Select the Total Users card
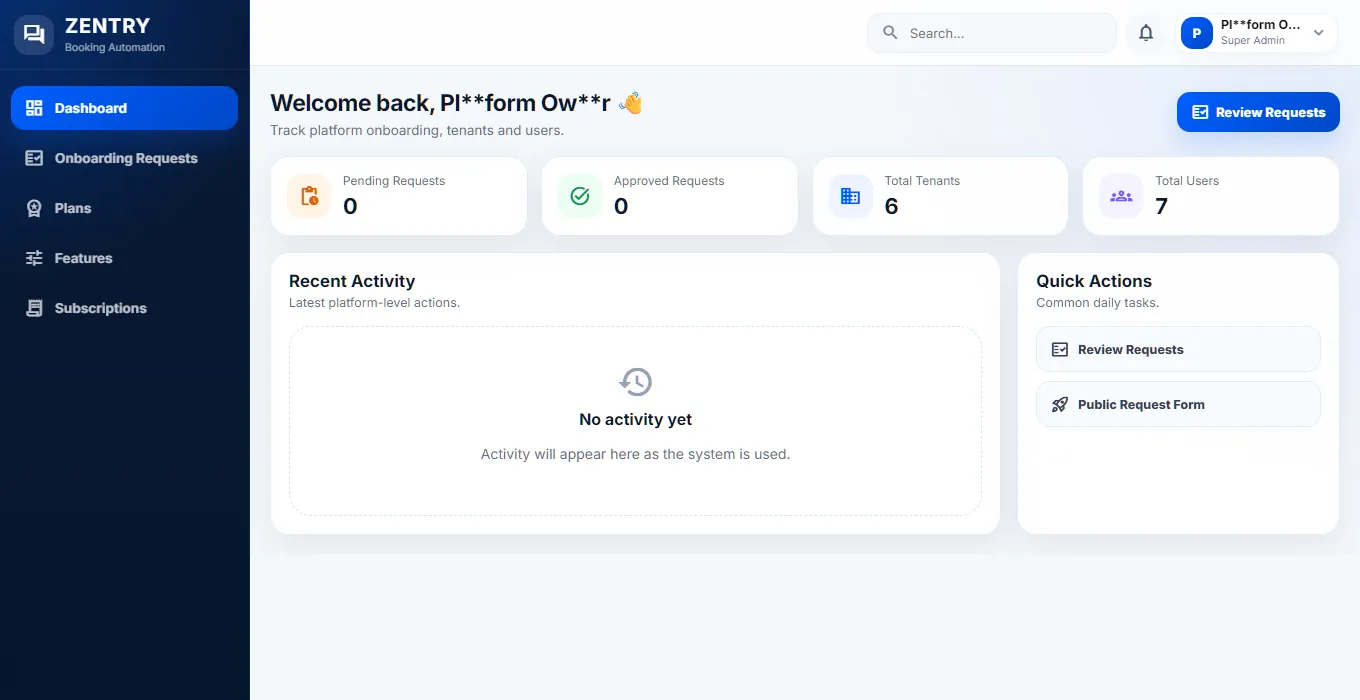 [x=1211, y=196]
